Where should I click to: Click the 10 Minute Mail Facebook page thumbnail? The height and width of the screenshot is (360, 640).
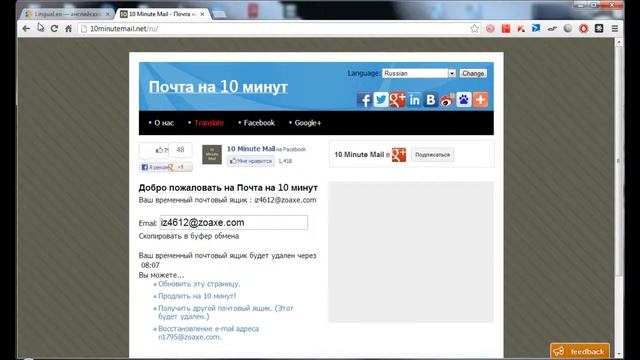pos(212,155)
